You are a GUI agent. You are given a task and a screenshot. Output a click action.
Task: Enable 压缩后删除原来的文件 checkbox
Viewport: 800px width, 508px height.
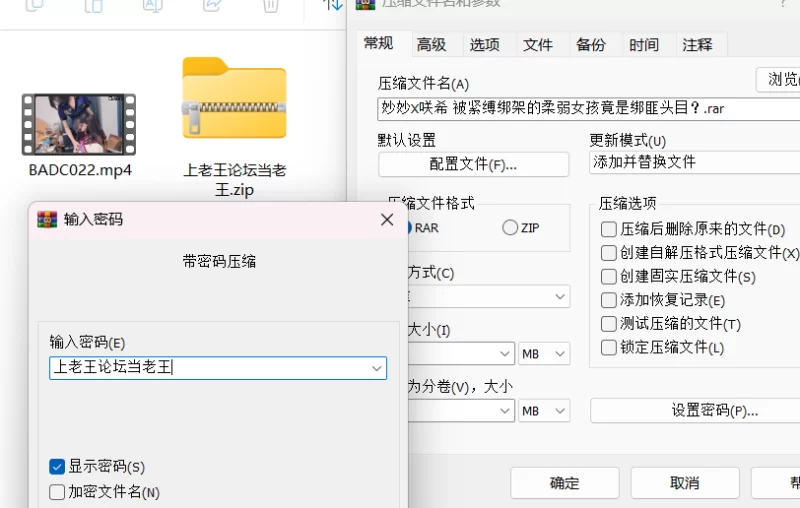(609, 229)
